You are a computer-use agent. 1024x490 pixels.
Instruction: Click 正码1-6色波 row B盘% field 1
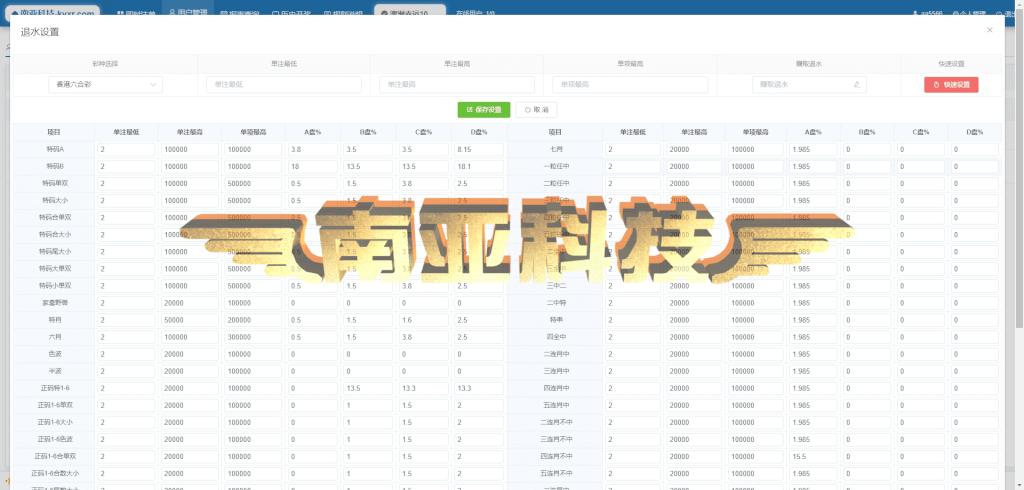[368, 439]
